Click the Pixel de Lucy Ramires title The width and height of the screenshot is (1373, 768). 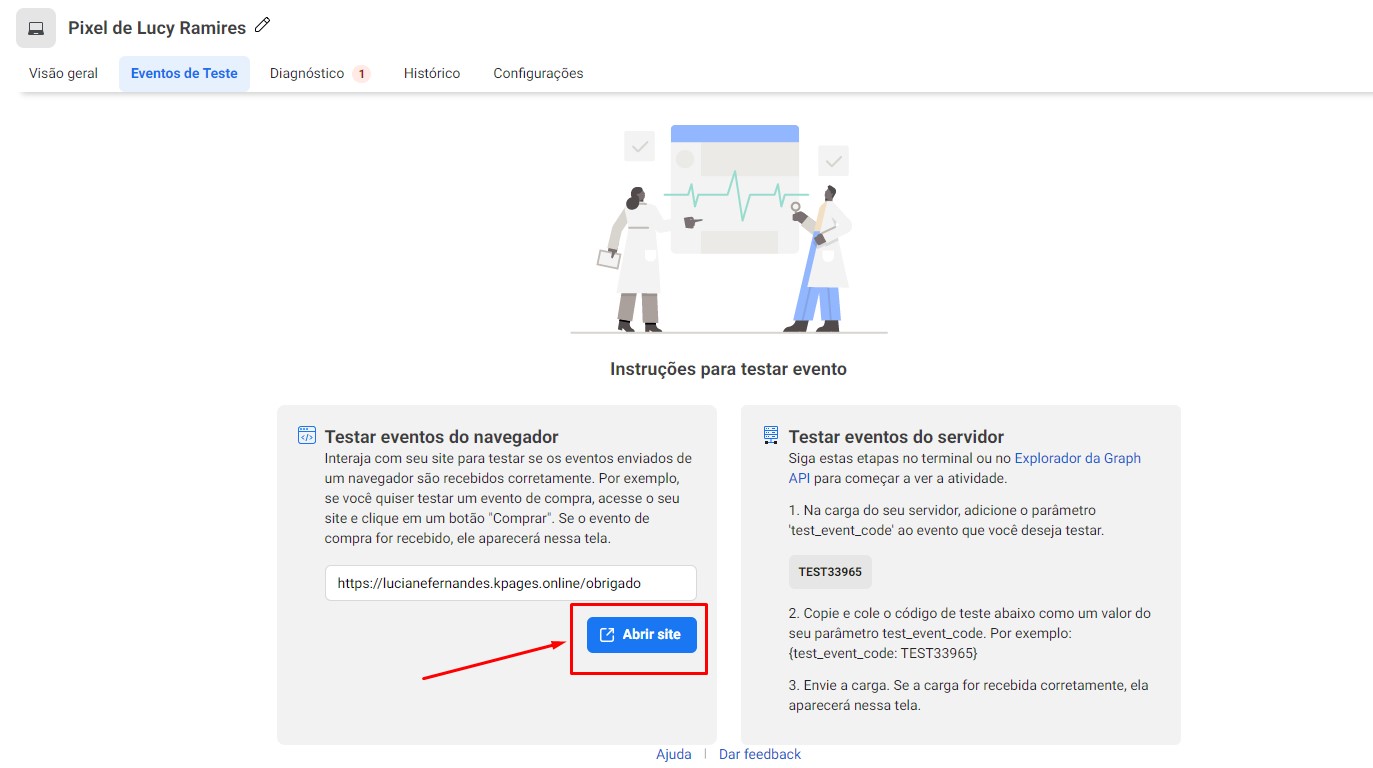(x=157, y=28)
